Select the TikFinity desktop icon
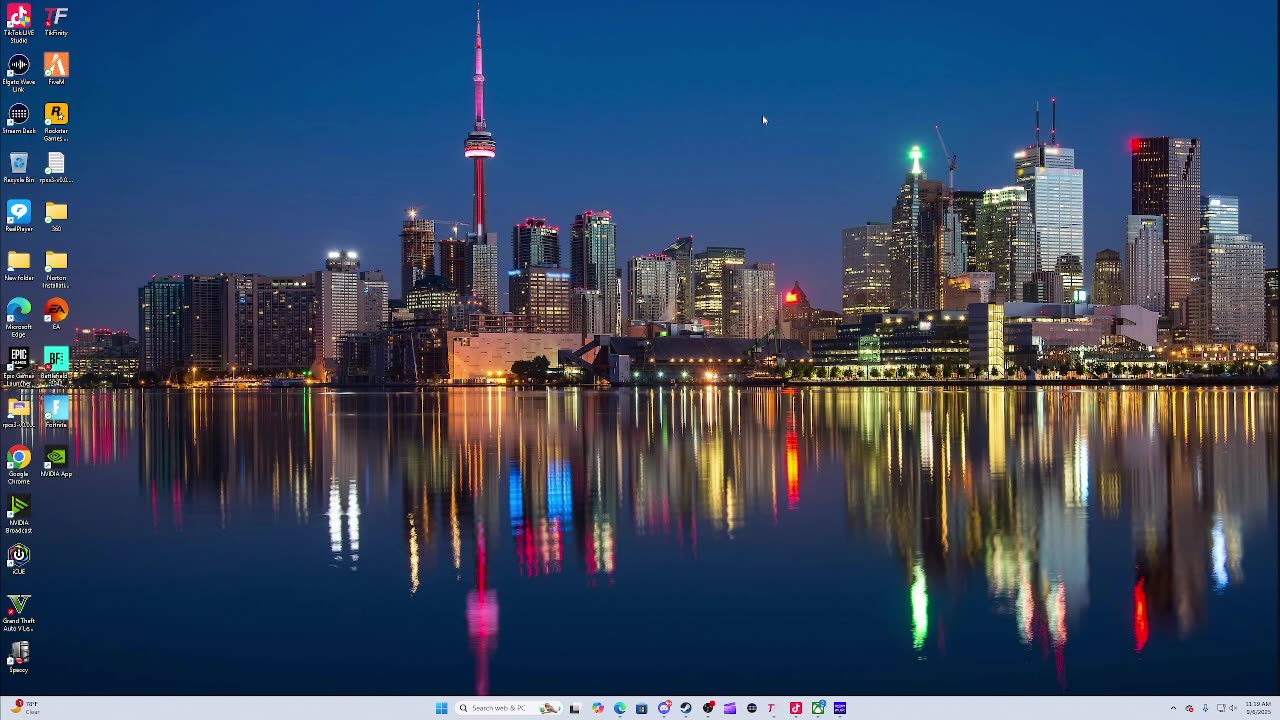 (x=56, y=21)
